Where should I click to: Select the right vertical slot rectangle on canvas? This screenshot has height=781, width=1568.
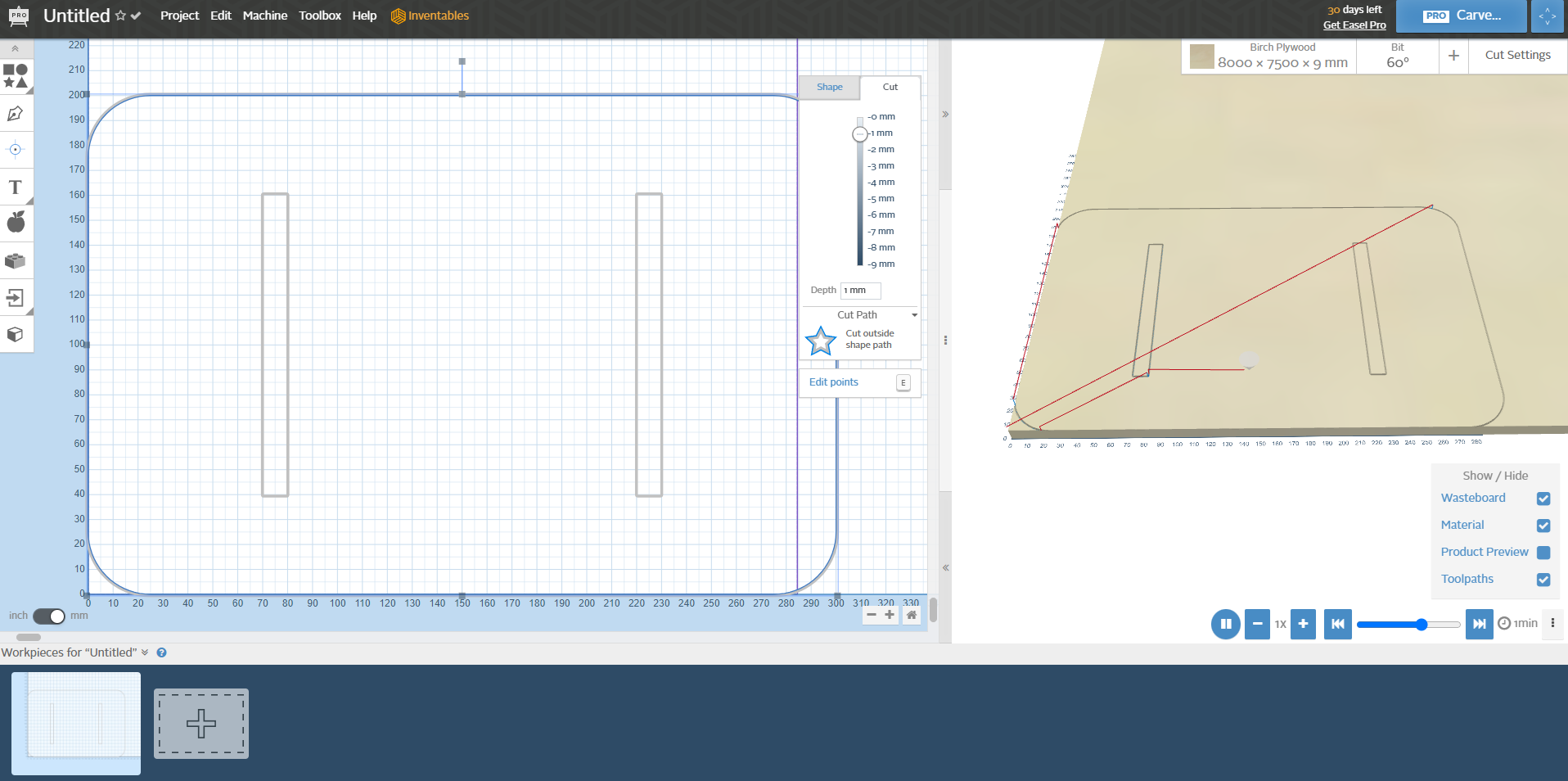pyautogui.click(x=649, y=345)
